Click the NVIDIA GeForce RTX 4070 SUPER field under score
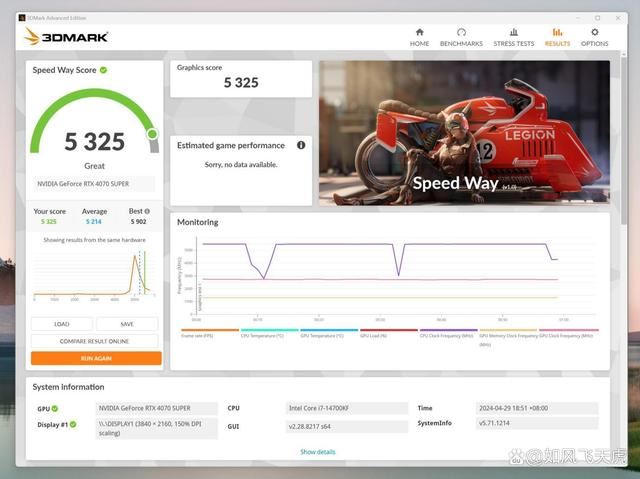Screen dimensions: 640x479 click(94, 184)
